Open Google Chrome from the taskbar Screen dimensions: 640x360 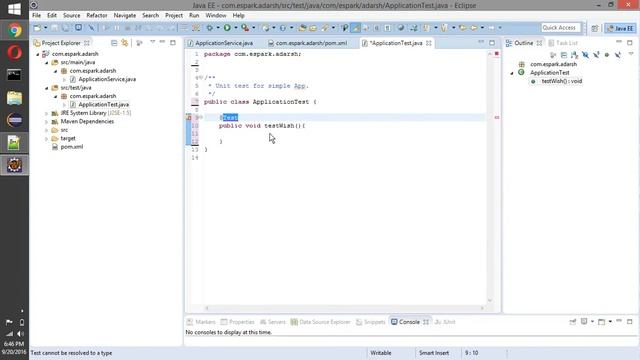point(14,31)
